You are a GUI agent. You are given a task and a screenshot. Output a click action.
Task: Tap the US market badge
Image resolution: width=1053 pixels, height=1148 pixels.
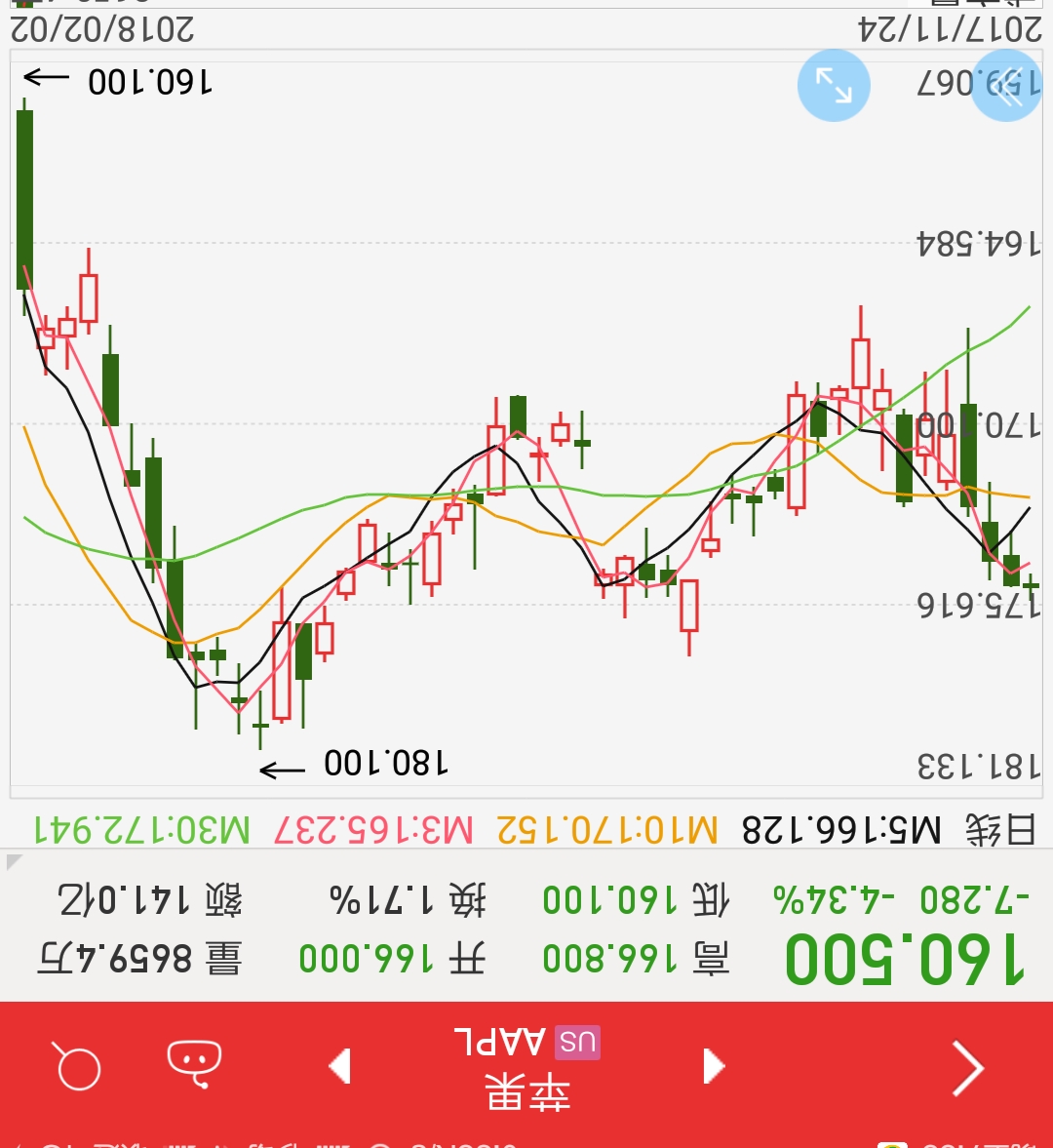[577, 1043]
